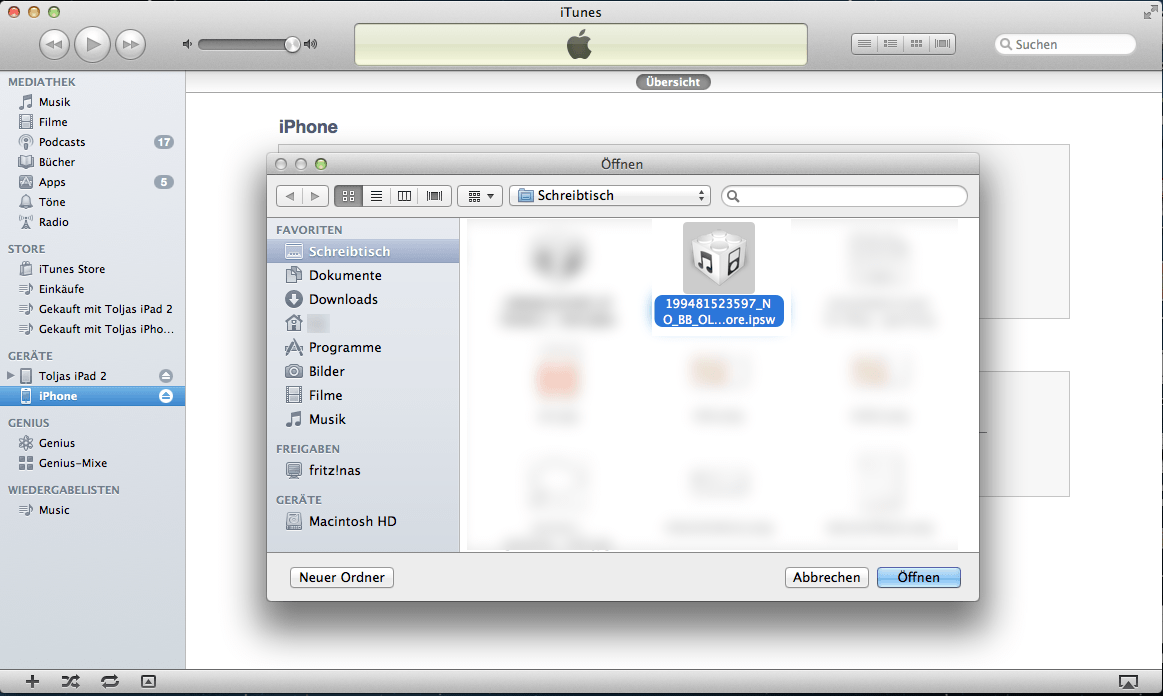Click the shuffle icon at the bottom

click(70, 681)
